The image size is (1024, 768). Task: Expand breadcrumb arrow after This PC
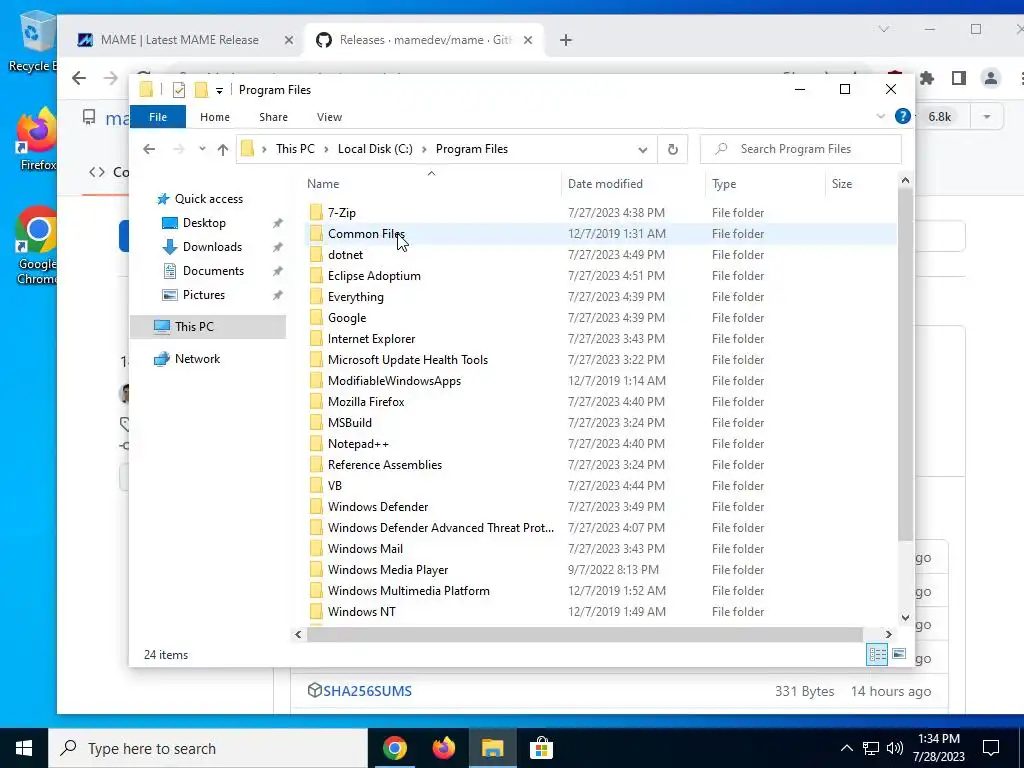tap(325, 149)
